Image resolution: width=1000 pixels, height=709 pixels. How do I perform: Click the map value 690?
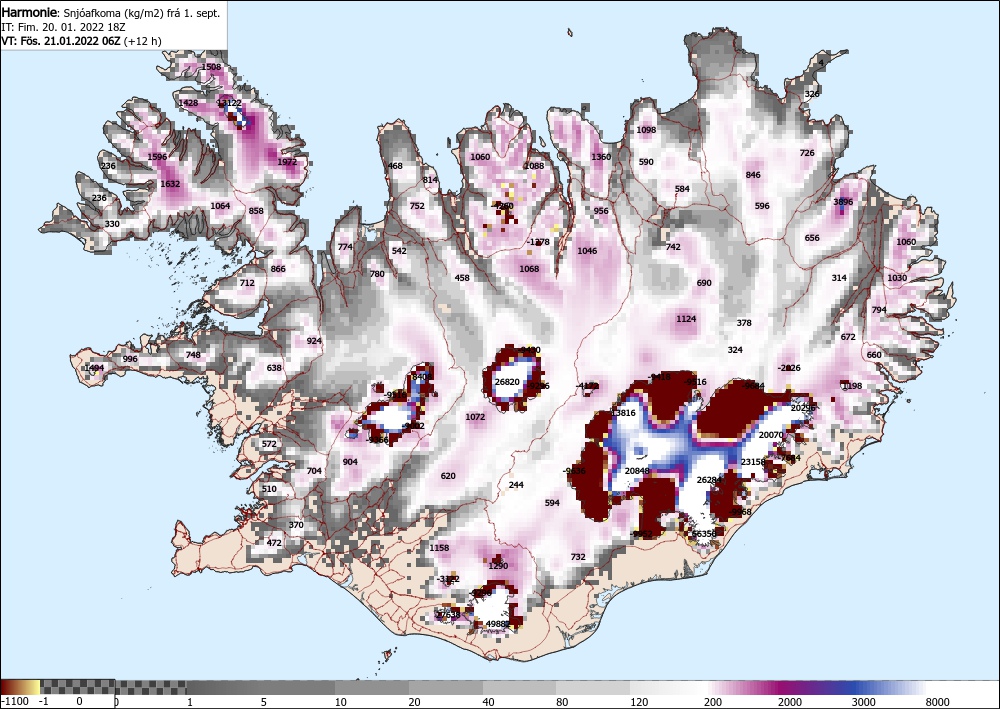click(704, 283)
